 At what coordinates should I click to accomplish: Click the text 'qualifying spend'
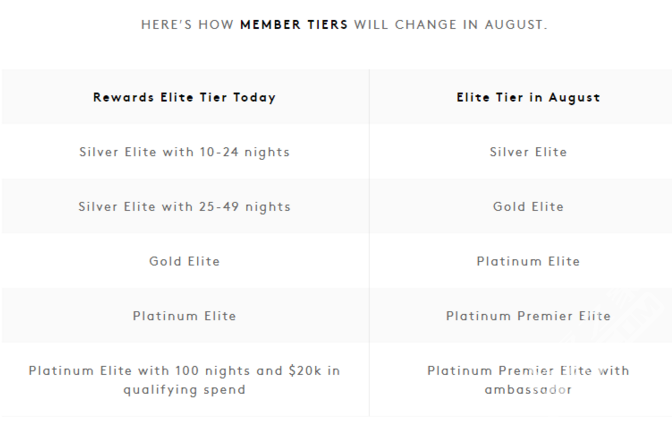click(x=185, y=390)
